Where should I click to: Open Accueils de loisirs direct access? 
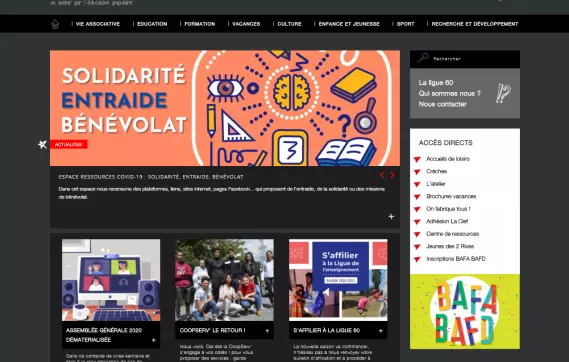448,159
